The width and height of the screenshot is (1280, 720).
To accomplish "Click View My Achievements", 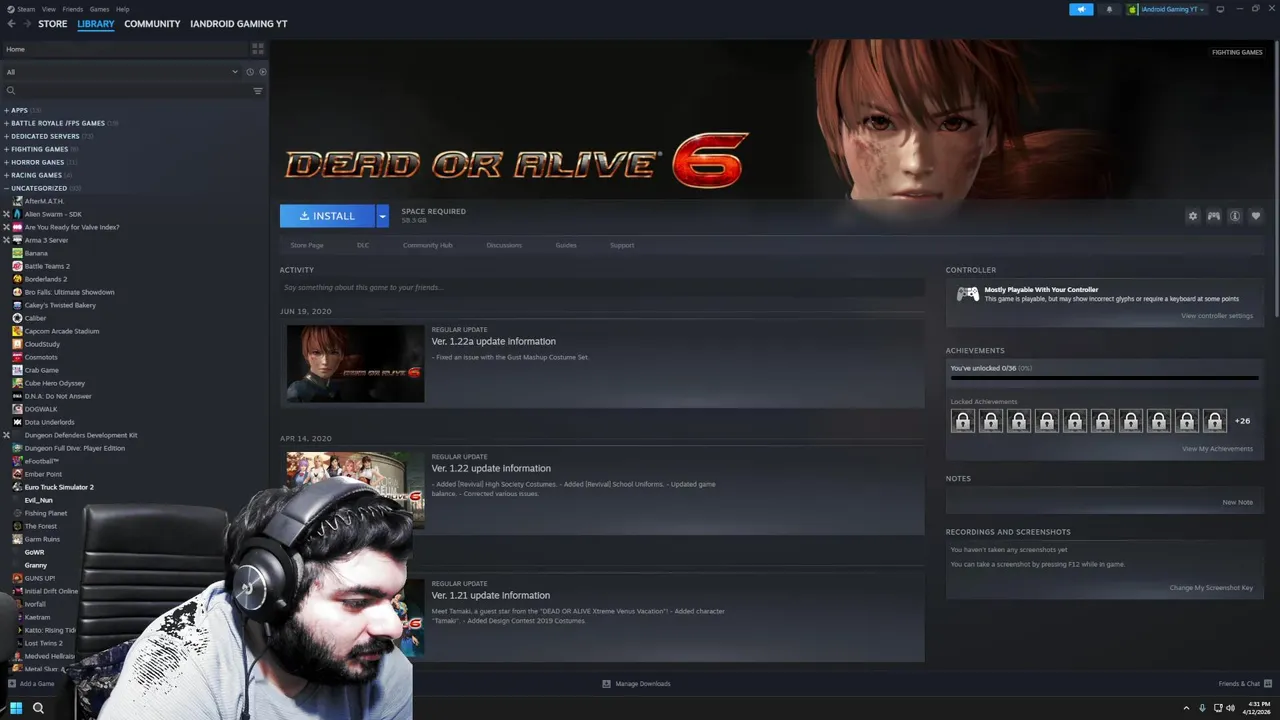I will [1217, 449].
